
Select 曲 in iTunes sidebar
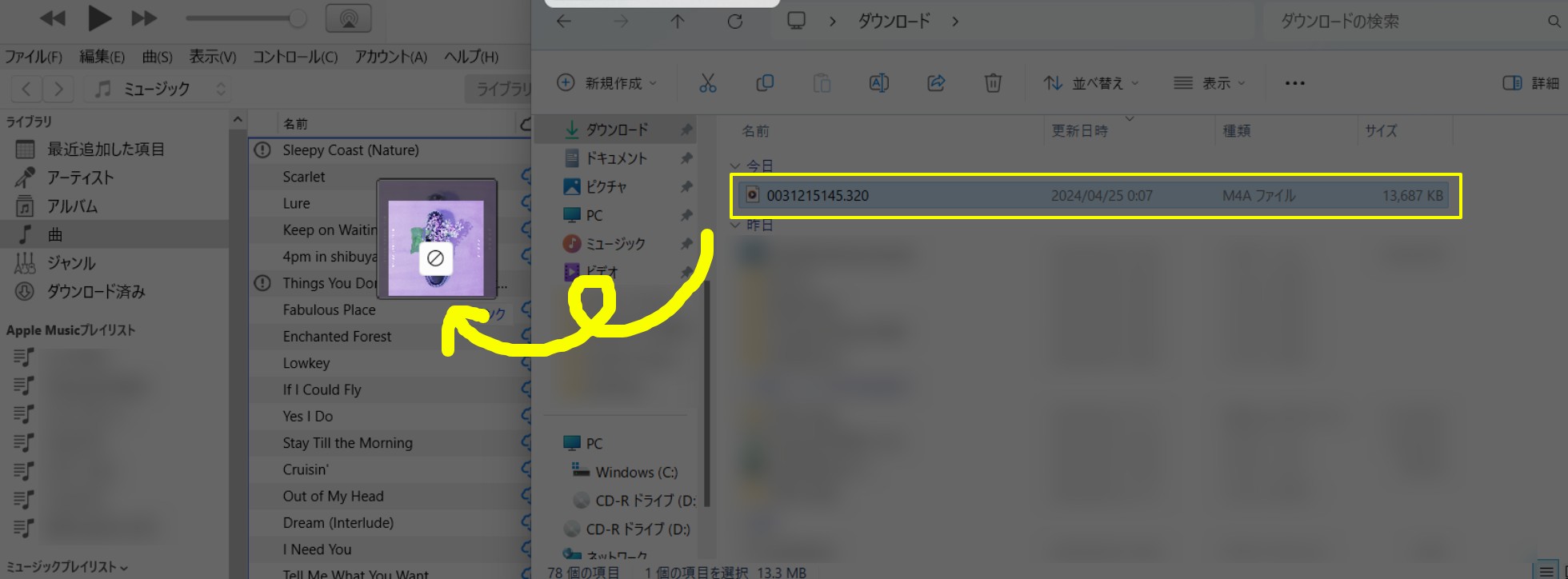click(x=54, y=234)
